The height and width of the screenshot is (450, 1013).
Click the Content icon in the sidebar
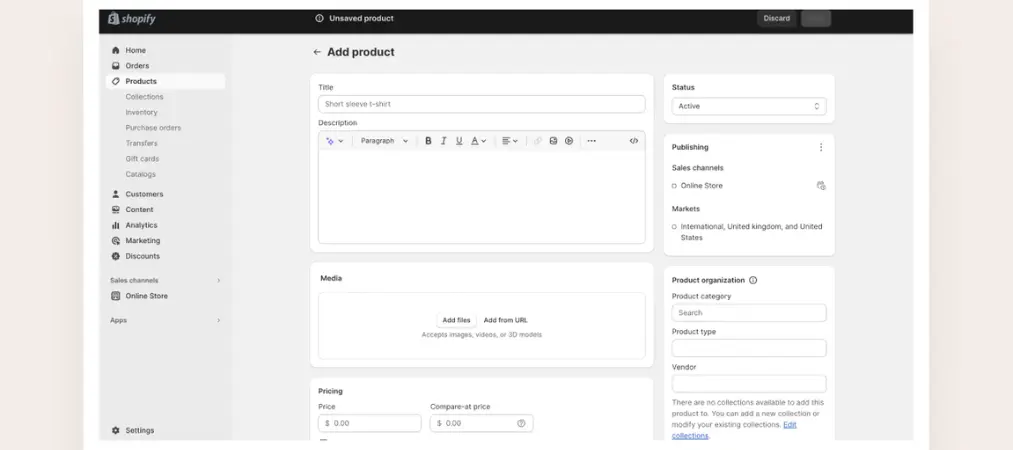116,210
